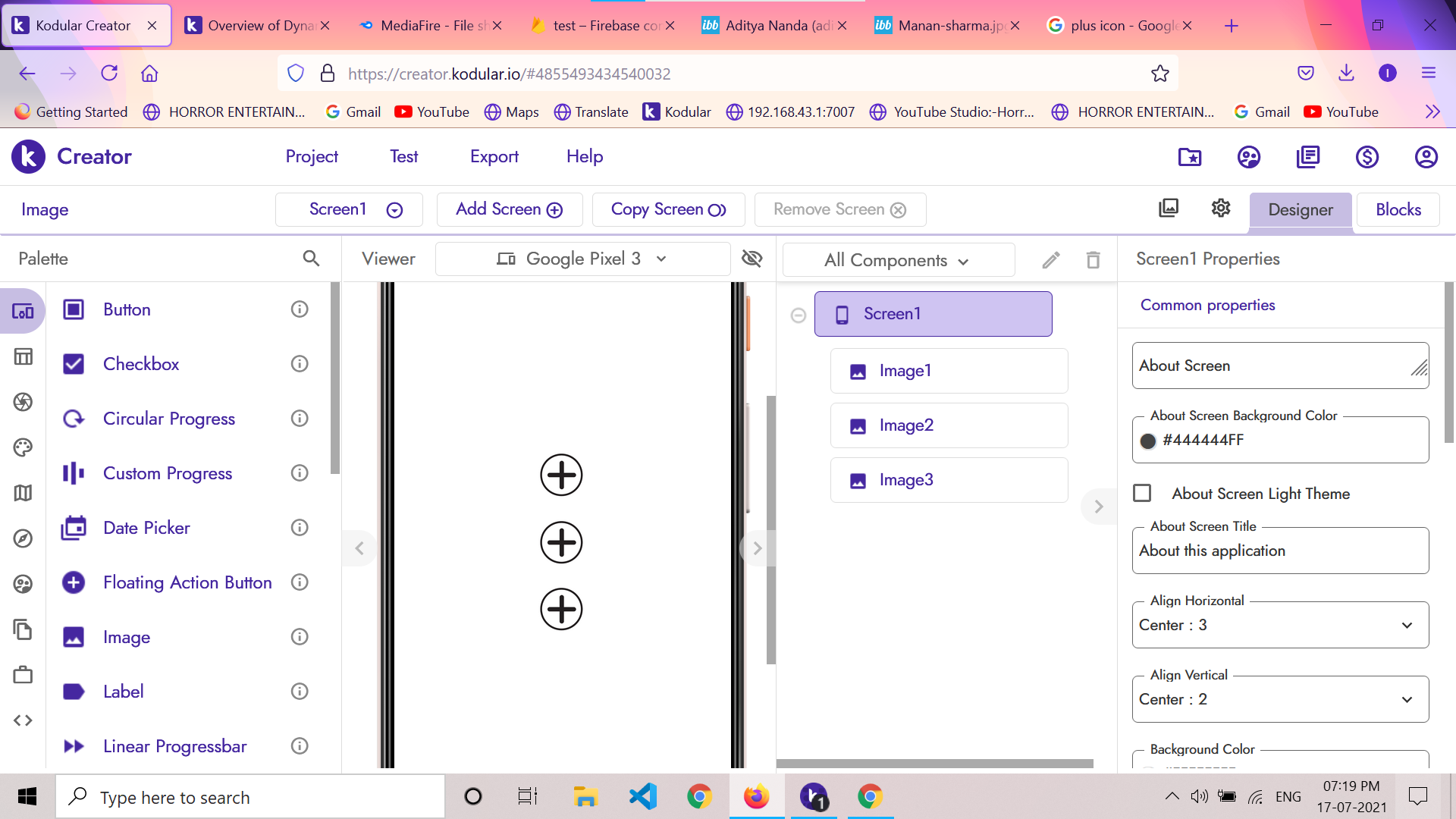Open the Align Horizontal dropdown
Image resolution: width=1456 pixels, height=819 pixels.
[x=1280, y=626]
